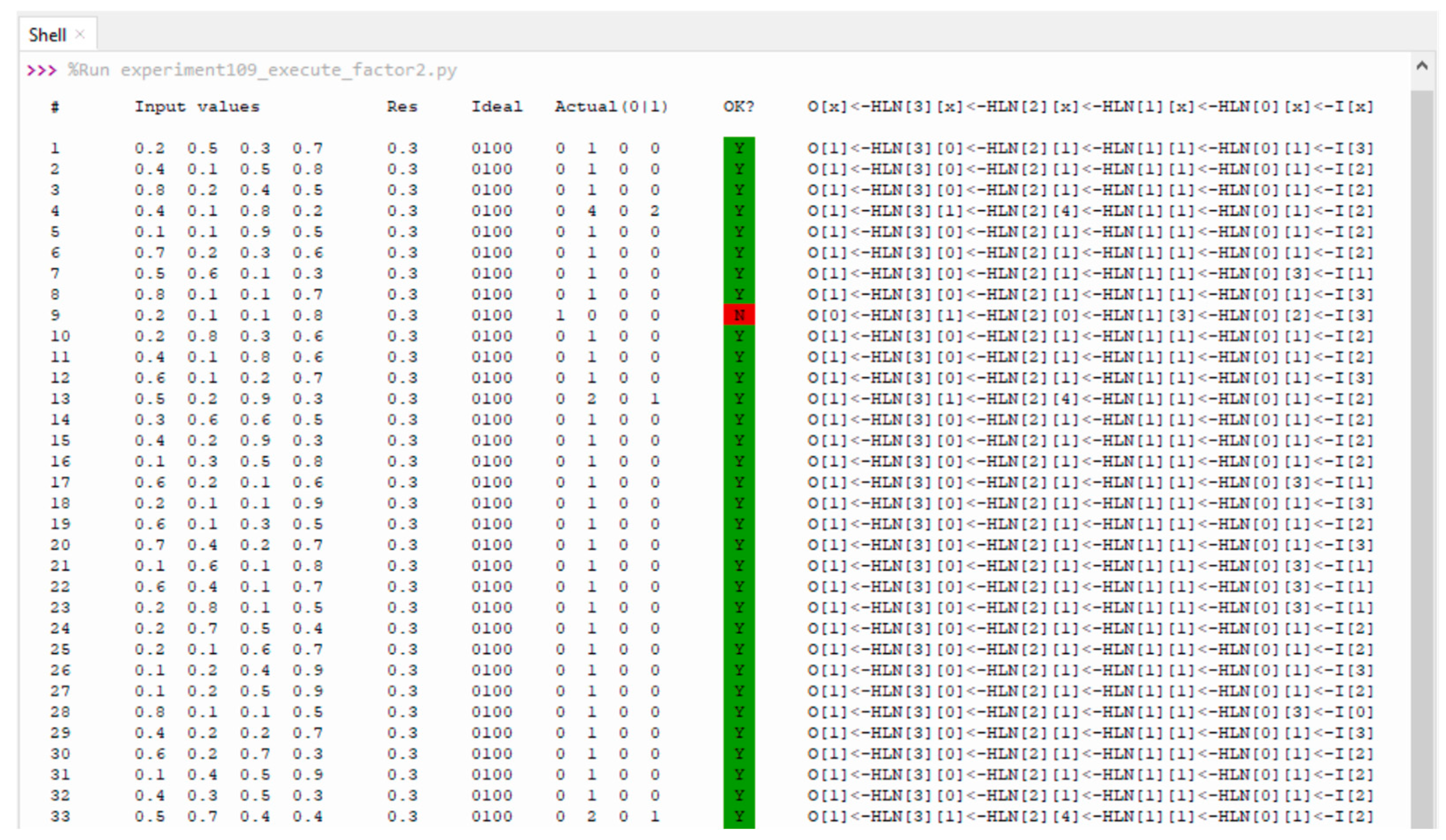The width and height of the screenshot is (1446, 840).
Task: Click row number 28
Action: [60, 712]
